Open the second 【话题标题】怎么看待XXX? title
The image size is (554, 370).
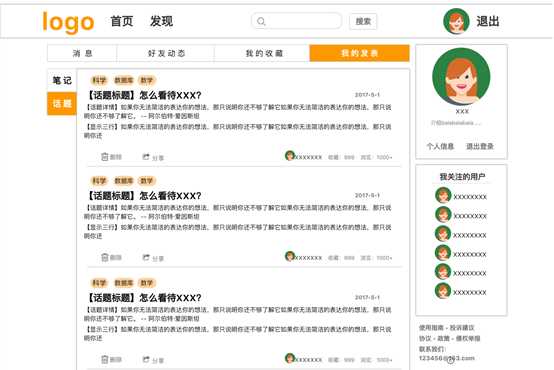(144, 196)
